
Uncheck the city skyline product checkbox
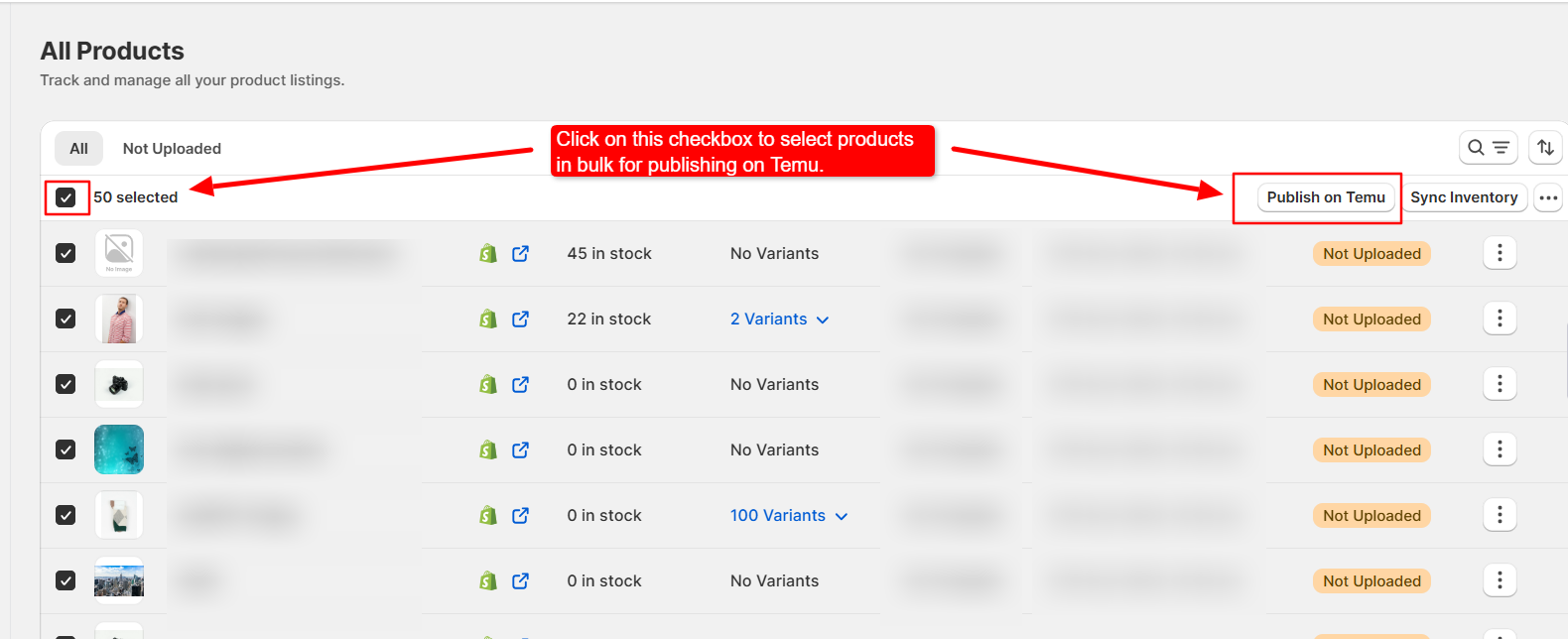pos(65,580)
